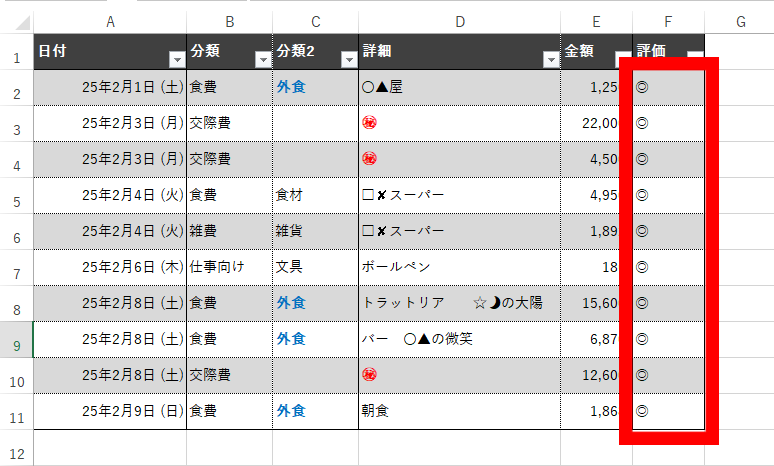
Task: Click the red ㊙ symbol in row 3
Action: (x=369, y=123)
